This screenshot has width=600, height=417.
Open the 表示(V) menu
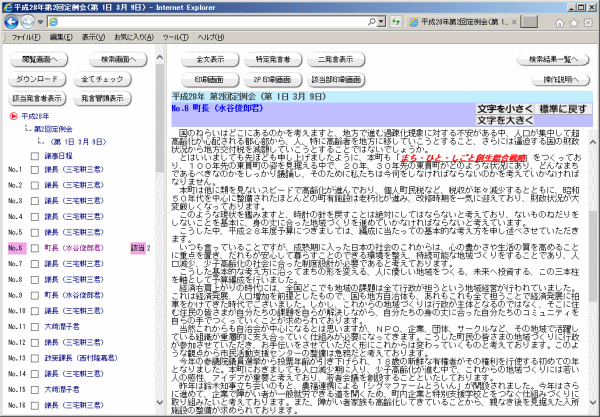coord(93,37)
